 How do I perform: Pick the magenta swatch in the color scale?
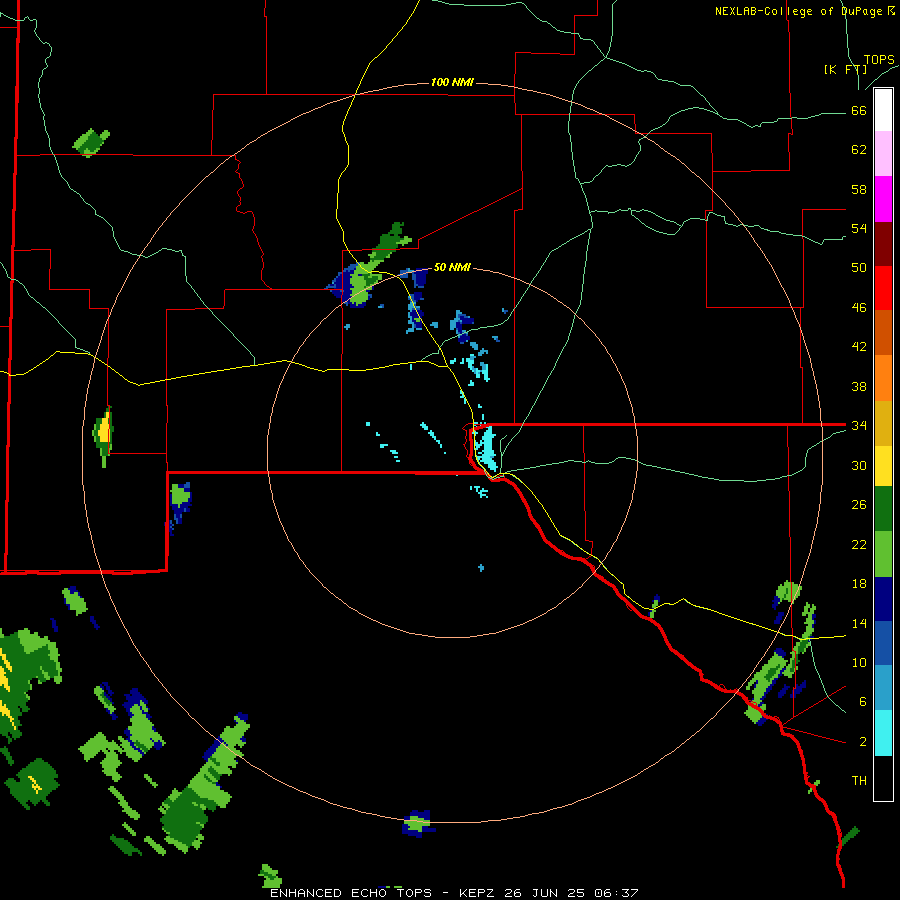click(x=883, y=199)
